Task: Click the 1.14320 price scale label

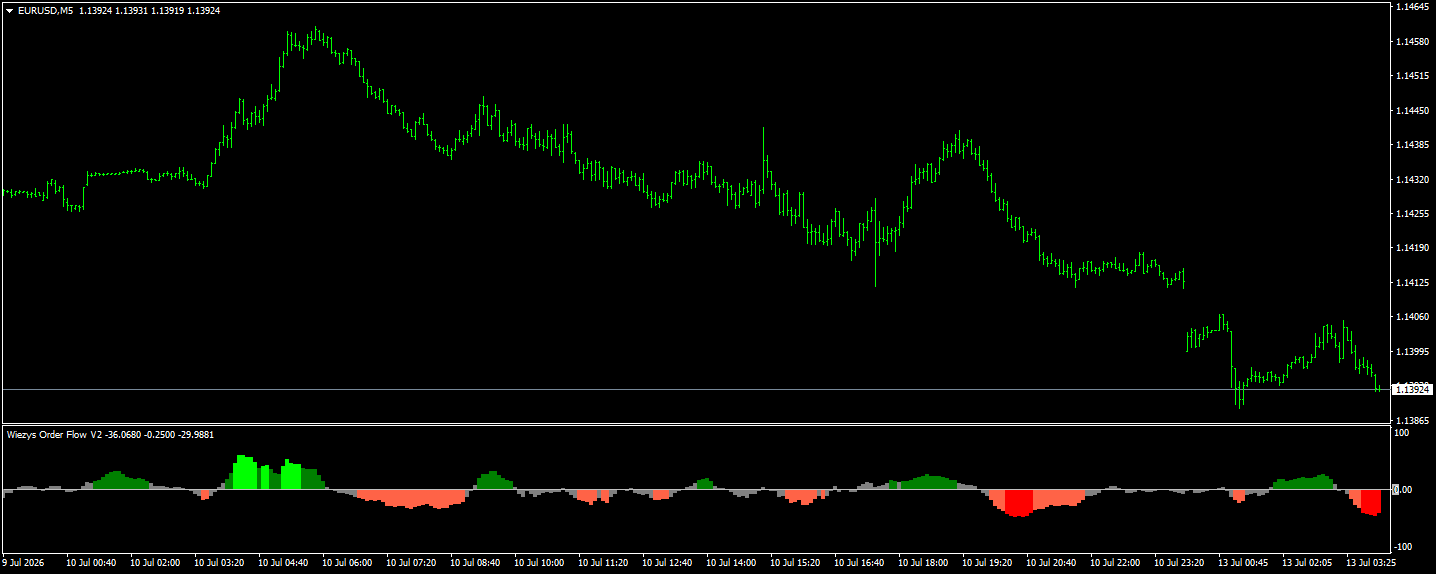Action: [x=1411, y=180]
